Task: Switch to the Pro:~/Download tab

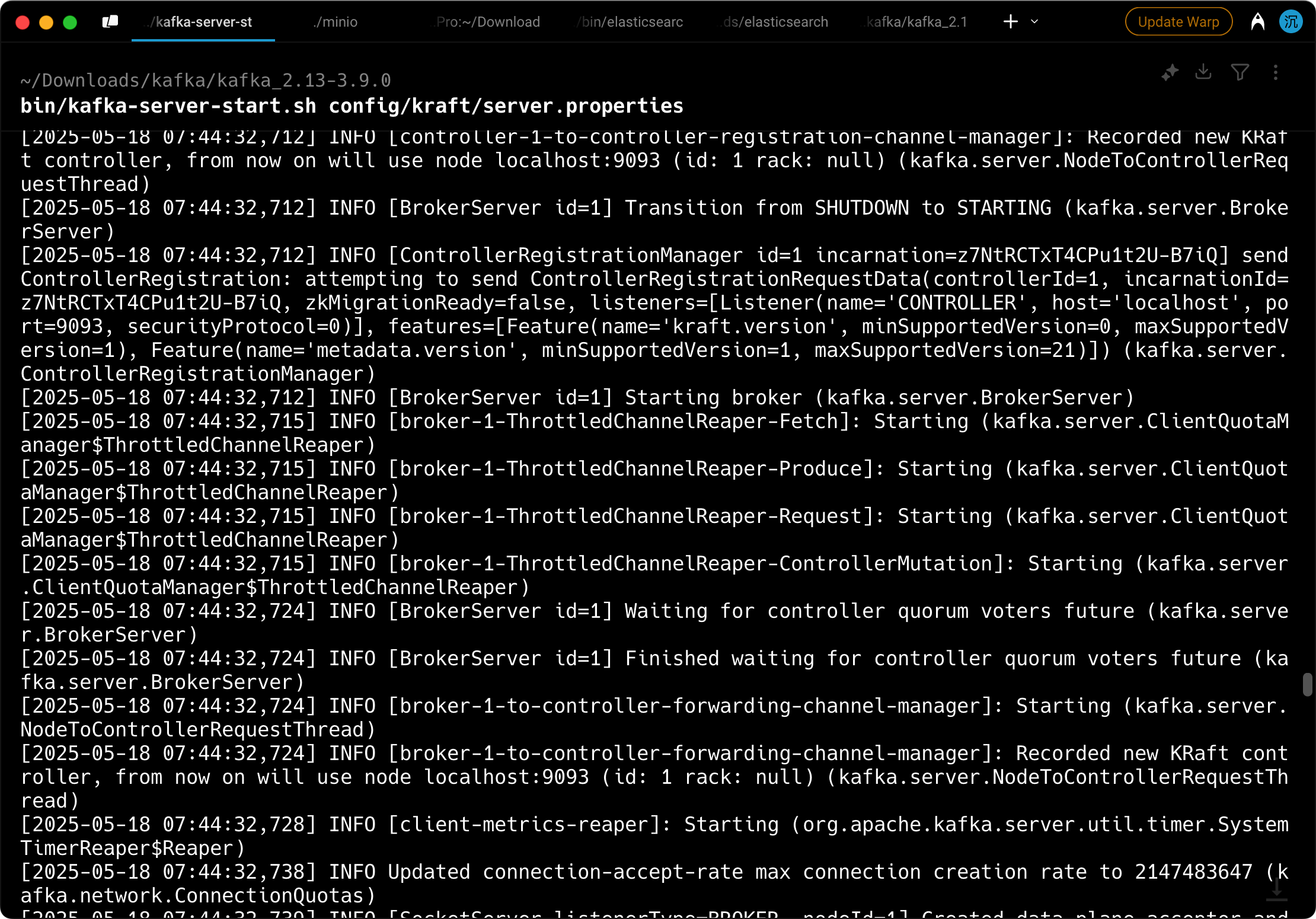Action: pyautogui.click(x=487, y=22)
